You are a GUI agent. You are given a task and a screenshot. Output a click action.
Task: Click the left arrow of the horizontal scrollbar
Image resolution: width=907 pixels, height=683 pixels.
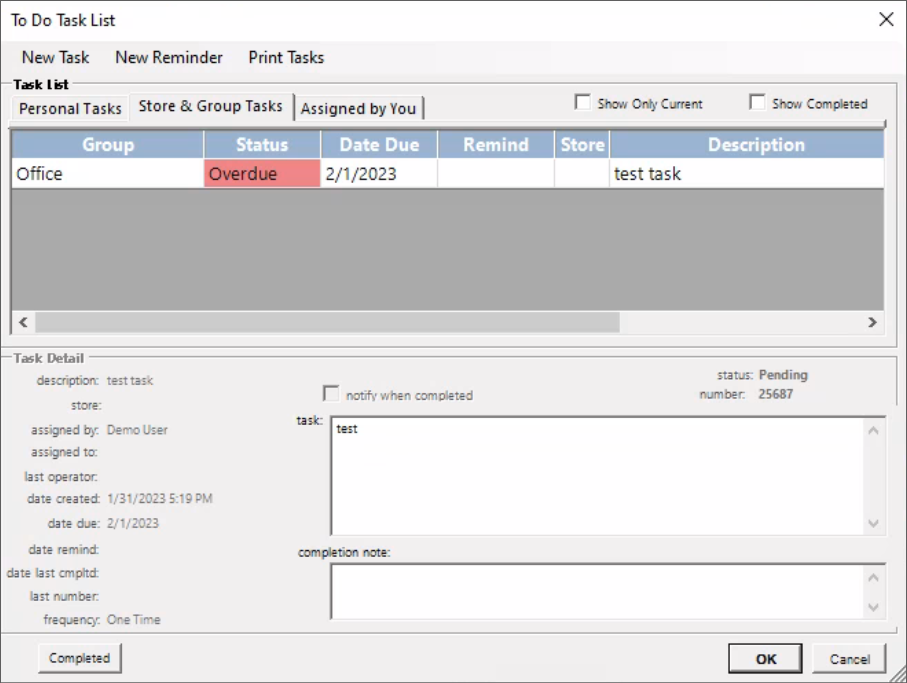[22, 322]
